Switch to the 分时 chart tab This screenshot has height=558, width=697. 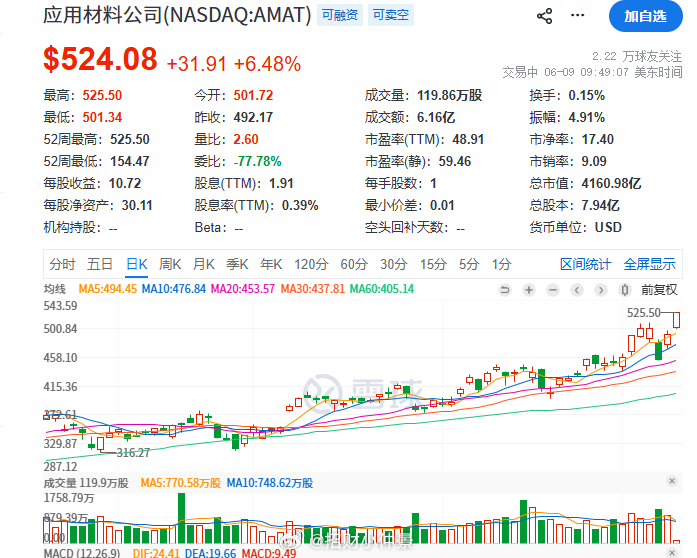[62, 264]
